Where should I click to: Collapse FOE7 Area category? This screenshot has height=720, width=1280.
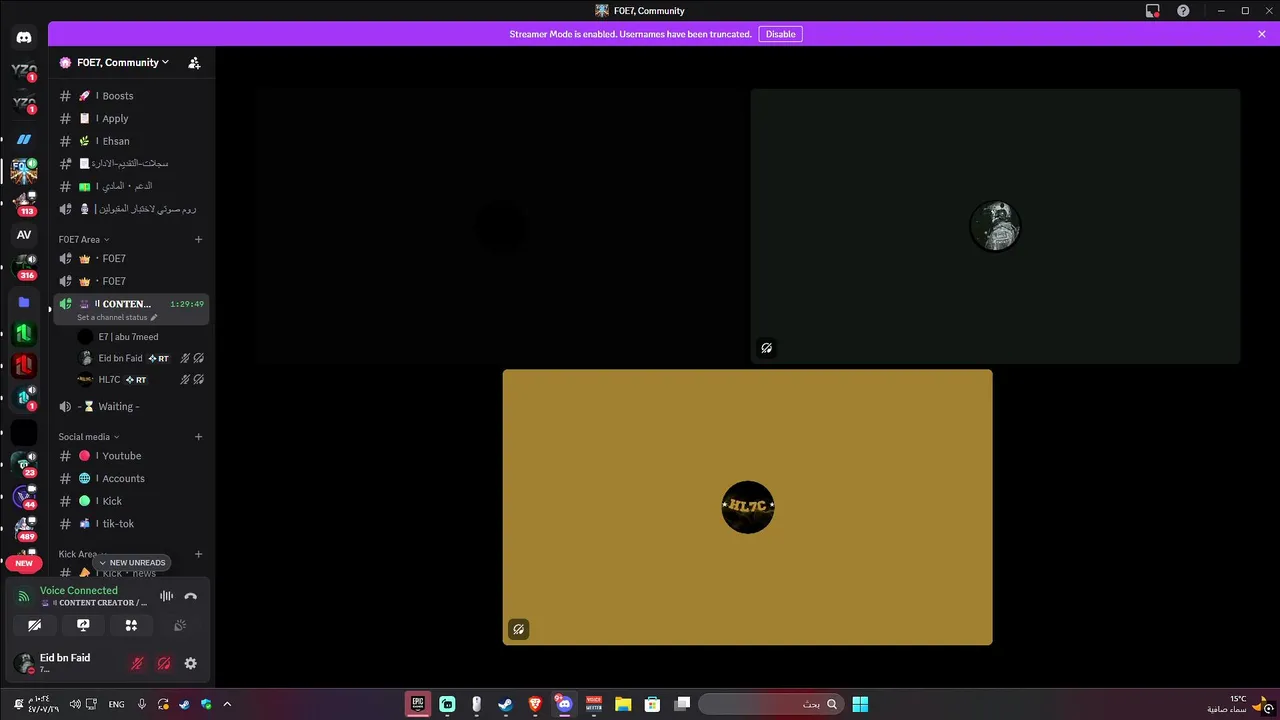84,240
